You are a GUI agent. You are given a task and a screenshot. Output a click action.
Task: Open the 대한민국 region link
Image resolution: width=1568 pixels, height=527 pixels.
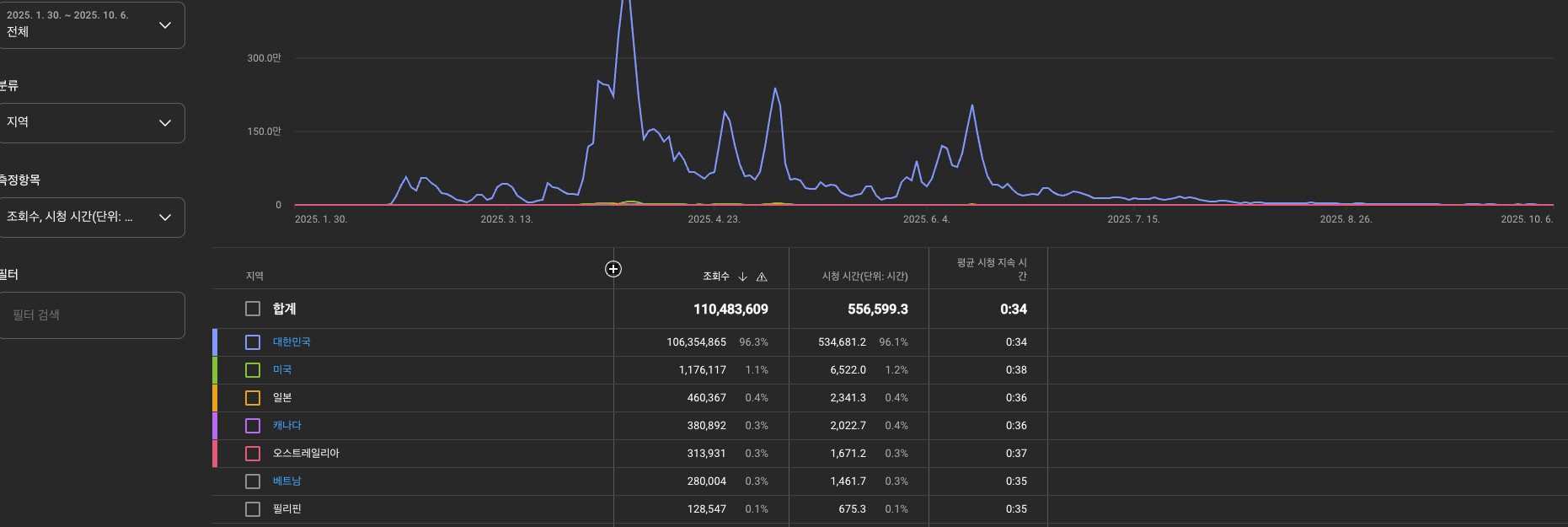[292, 342]
